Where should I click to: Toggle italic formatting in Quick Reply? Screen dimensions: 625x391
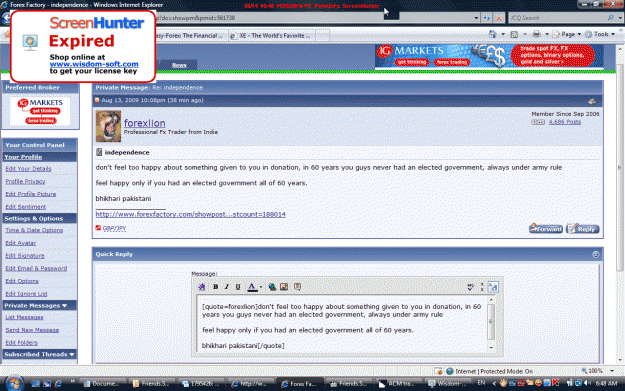(226, 287)
